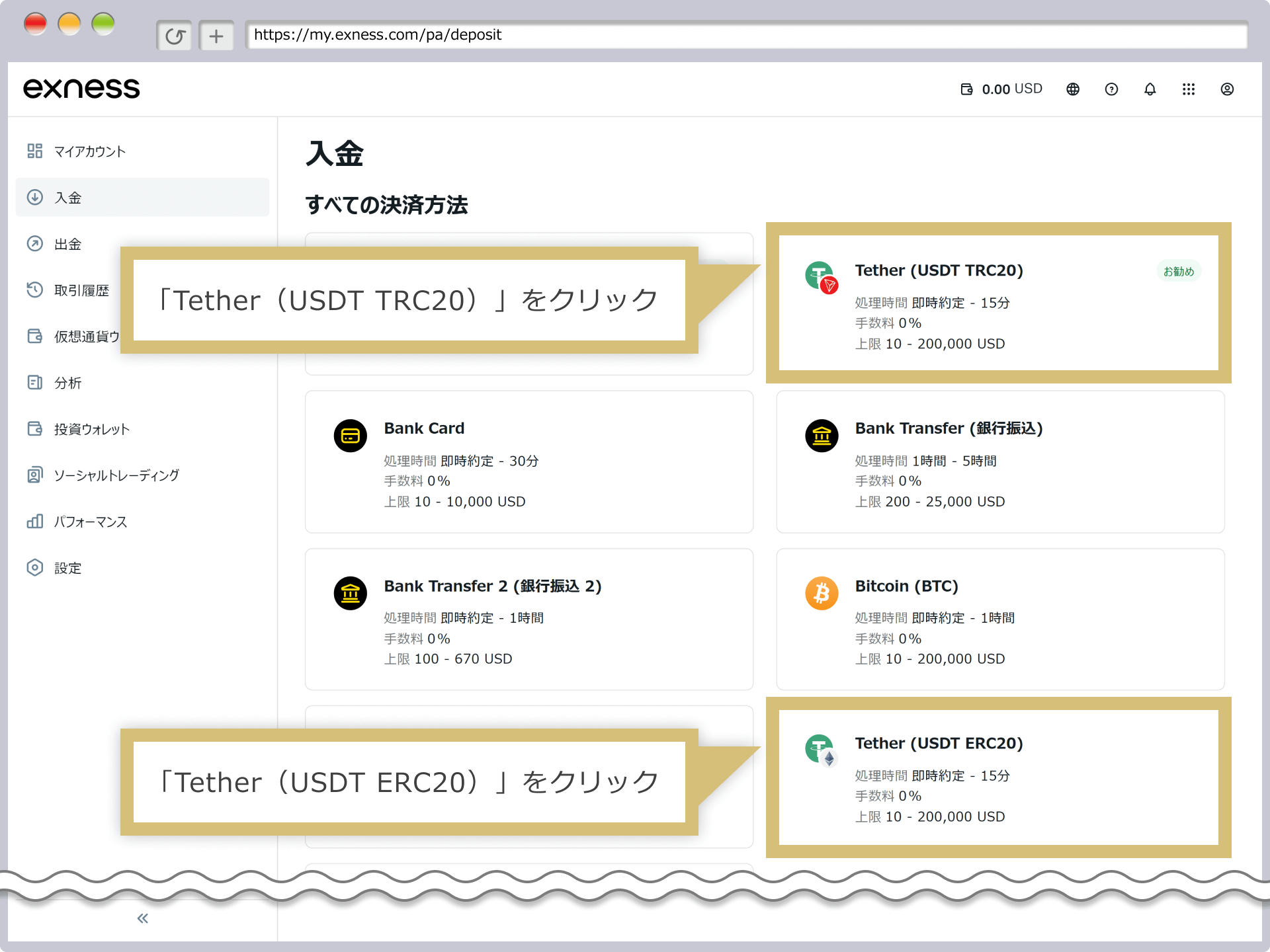This screenshot has height=952, width=1270.
Task: Click the 入金 page heading
Action: (x=335, y=153)
